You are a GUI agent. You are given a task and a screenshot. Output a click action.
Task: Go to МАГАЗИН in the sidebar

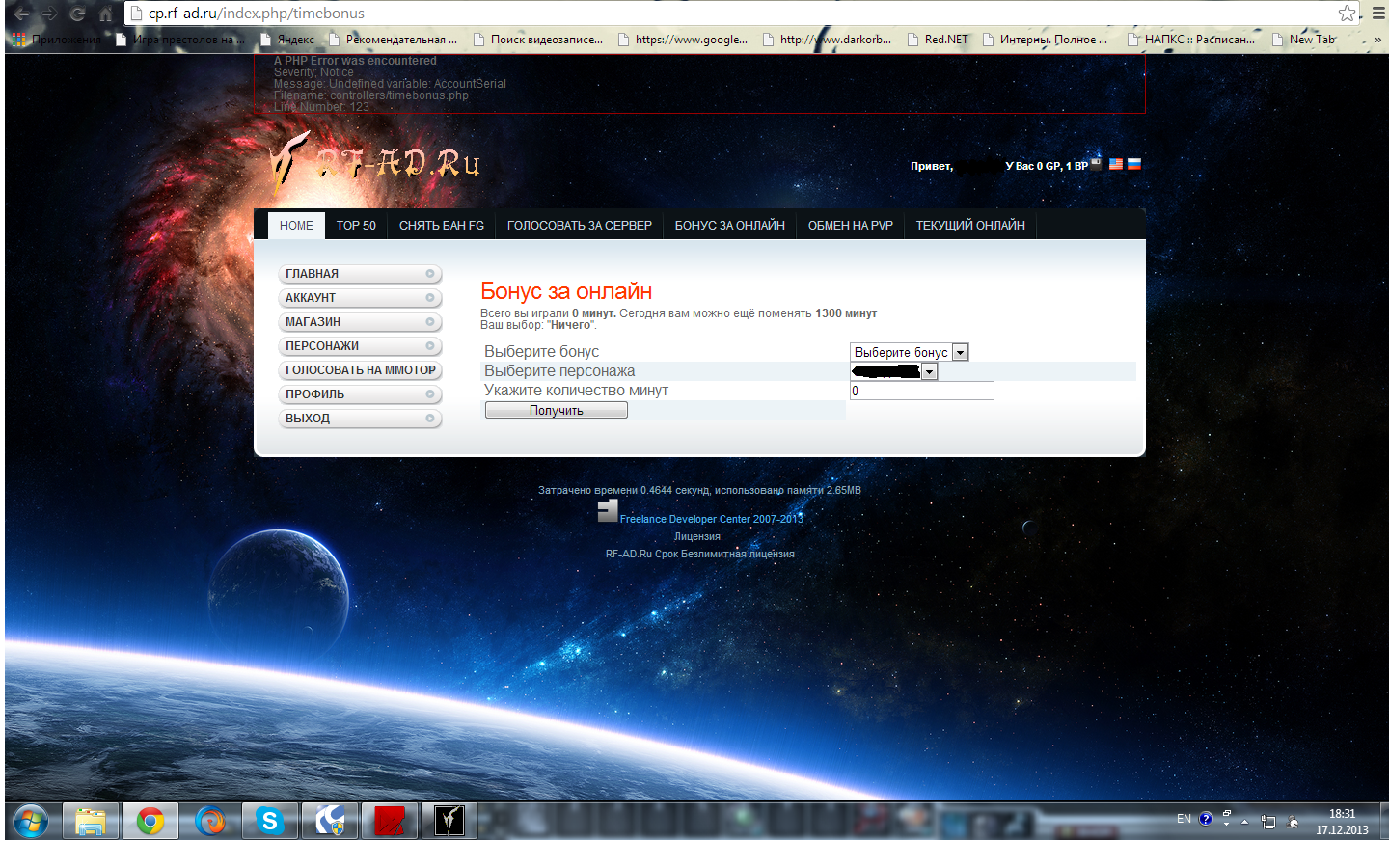pos(360,322)
